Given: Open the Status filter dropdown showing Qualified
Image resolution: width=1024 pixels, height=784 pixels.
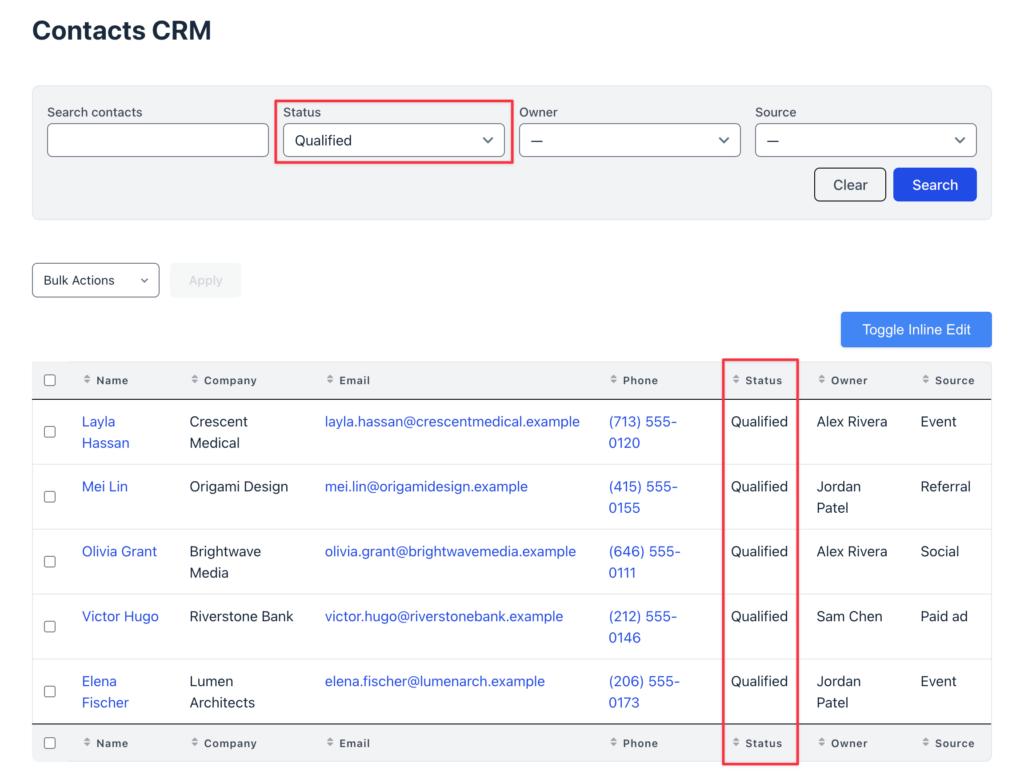Looking at the screenshot, I should (394, 140).
